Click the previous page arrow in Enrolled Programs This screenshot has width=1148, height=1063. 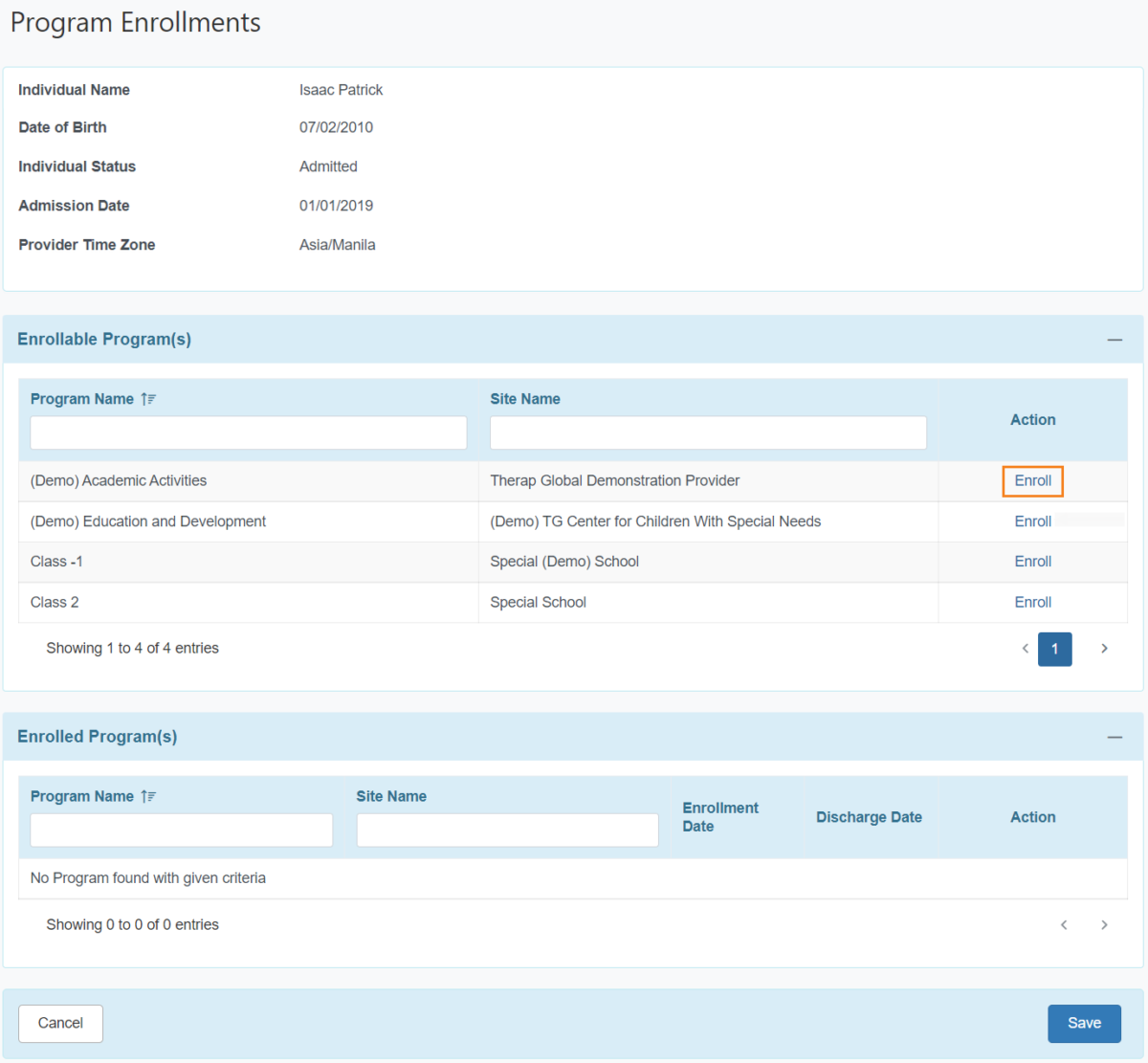coord(1064,924)
